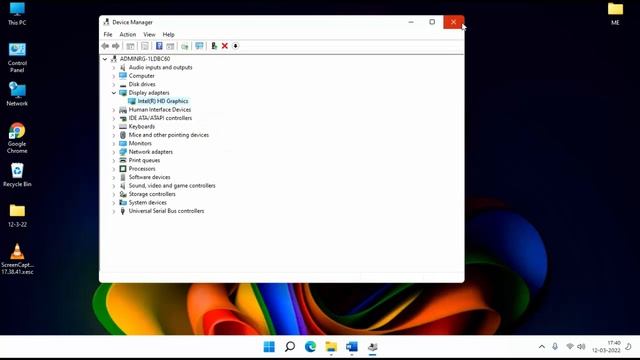This screenshot has height=360, width=640.
Task: Expand the Computer category arrow
Action: 114,76
